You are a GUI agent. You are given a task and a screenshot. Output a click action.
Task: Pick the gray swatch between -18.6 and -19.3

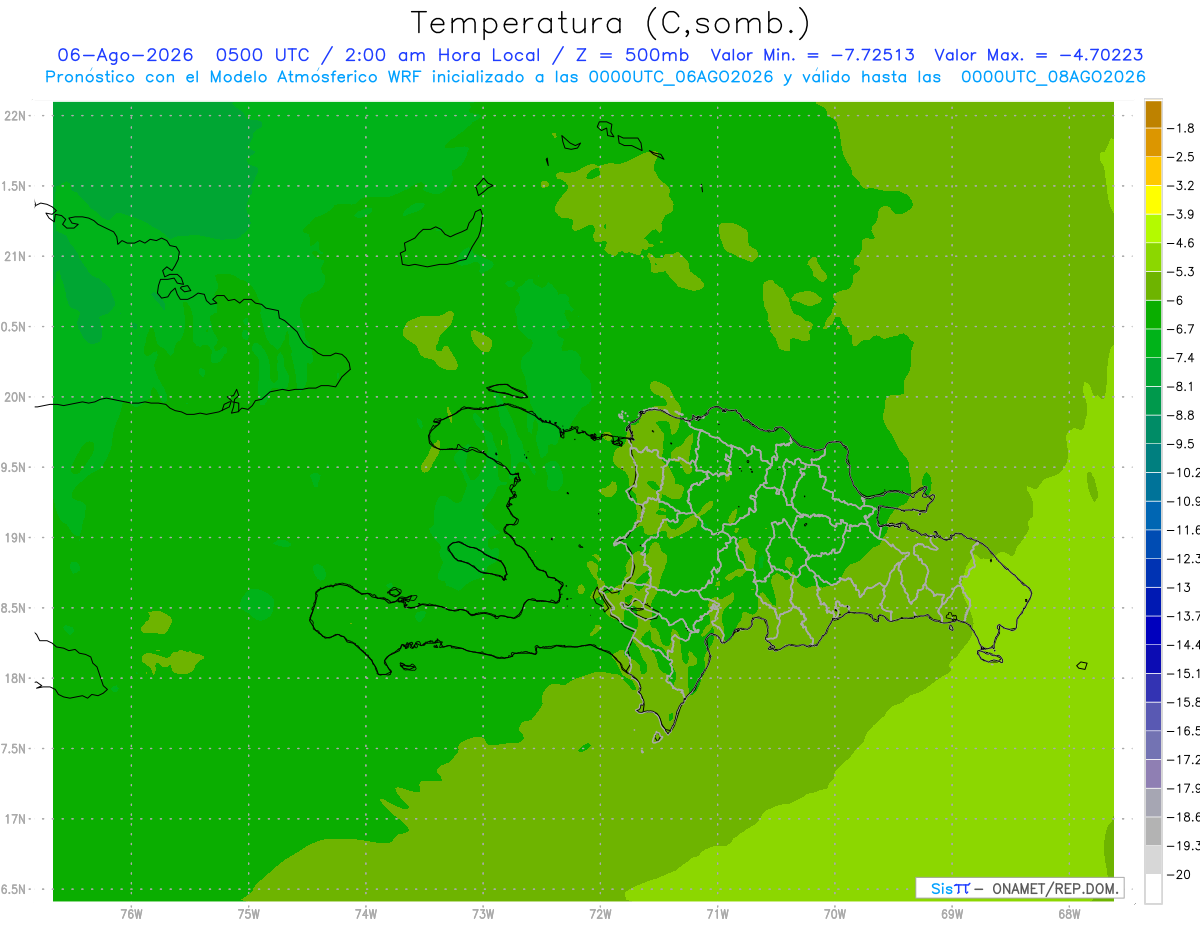click(x=1153, y=832)
